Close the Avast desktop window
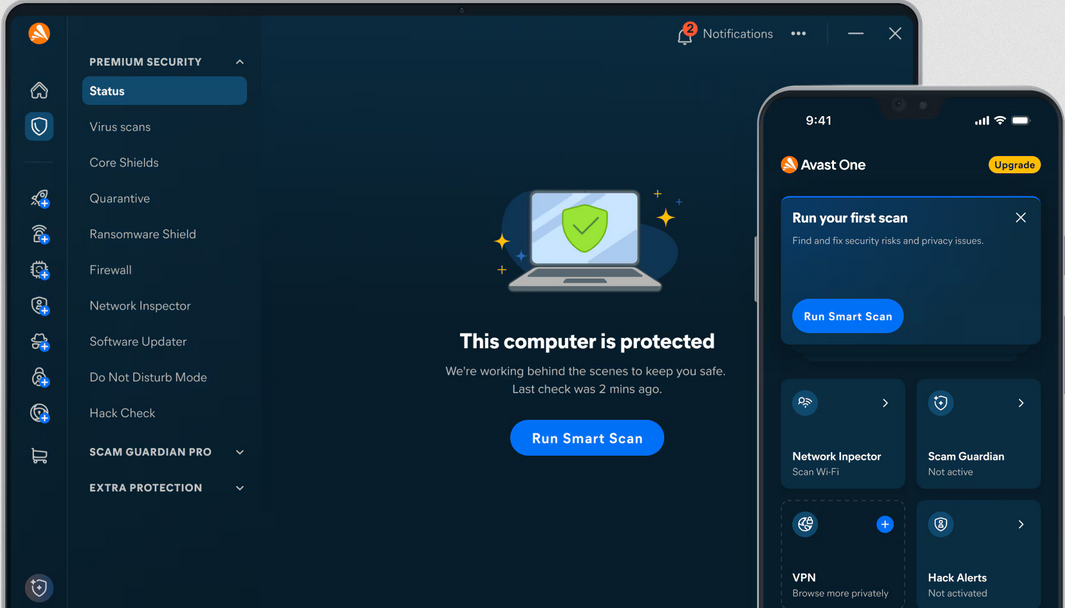 895,33
